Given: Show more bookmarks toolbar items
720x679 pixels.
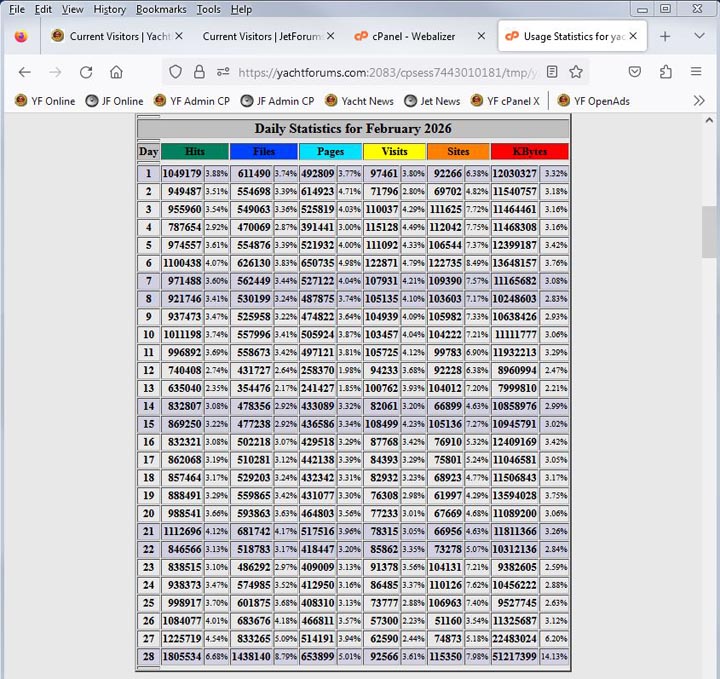Looking at the screenshot, I should (x=699, y=101).
